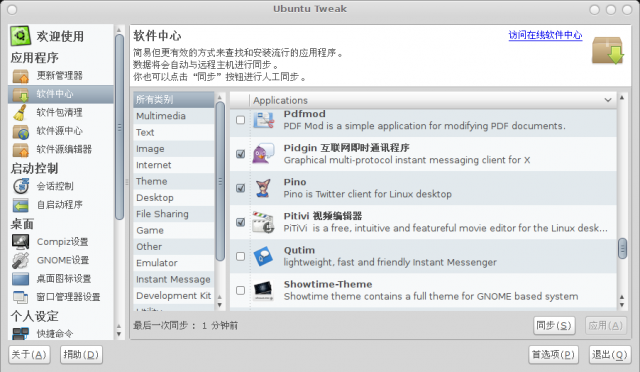Image resolution: width=640 pixels, height=372 pixels.
Task: Open the 欢迎使用 welcome icon
Action: pyautogui.click(x=20, y=36)
